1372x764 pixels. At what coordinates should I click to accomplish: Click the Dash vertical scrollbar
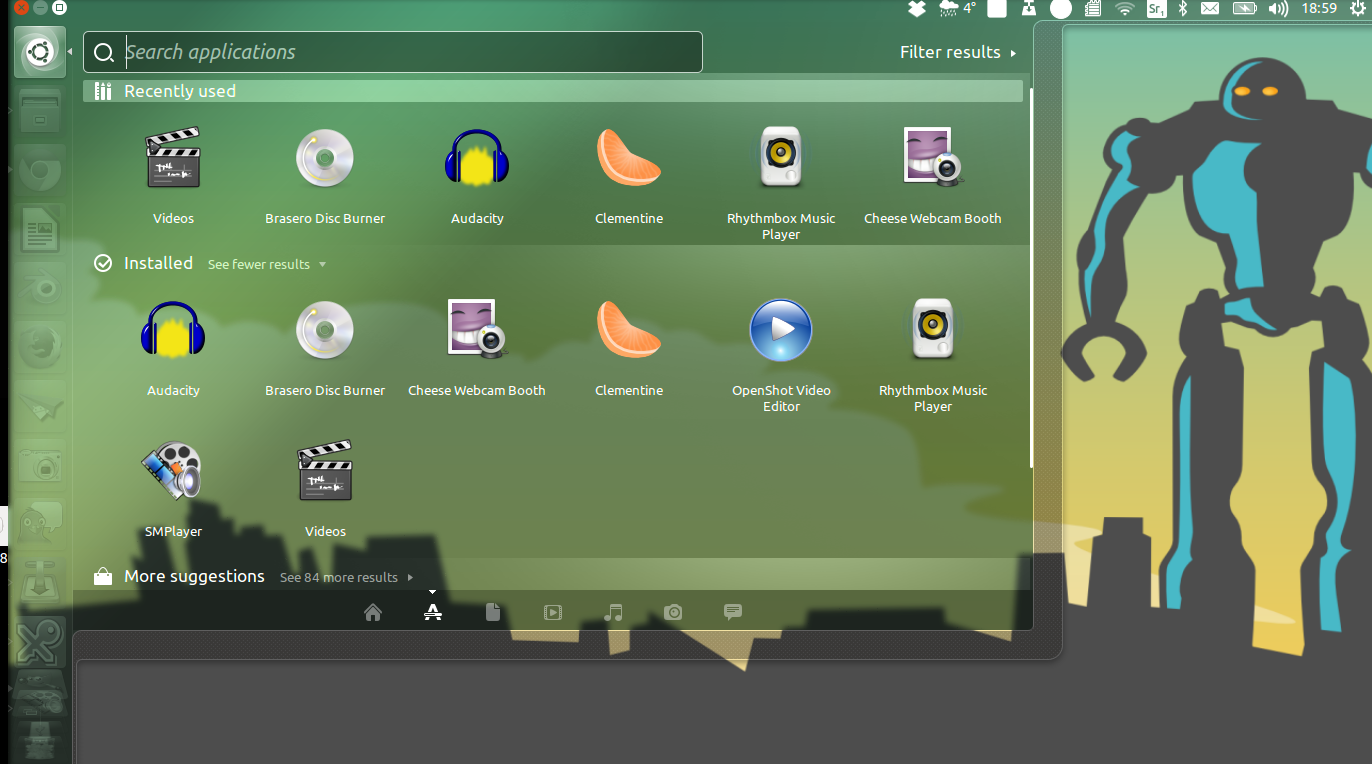pos(1031,278)
